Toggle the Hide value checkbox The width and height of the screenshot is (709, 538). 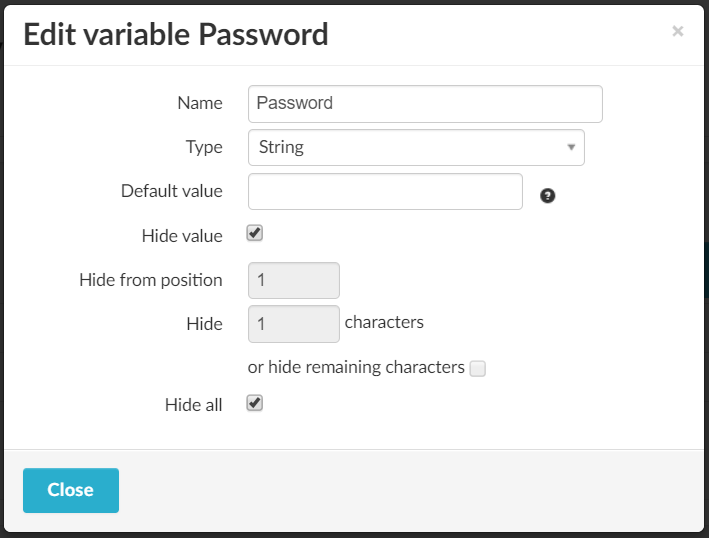point(255,233)
